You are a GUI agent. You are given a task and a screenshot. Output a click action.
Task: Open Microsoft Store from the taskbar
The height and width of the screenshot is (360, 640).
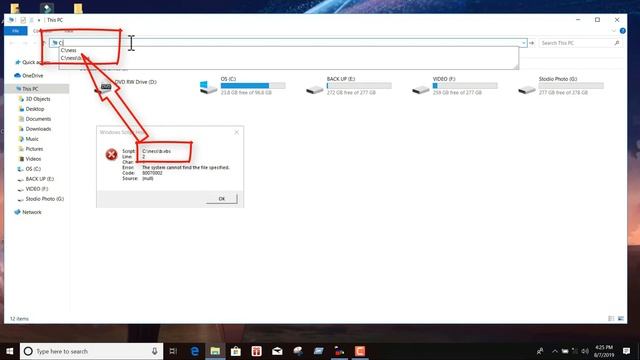click(x=236, y=351)
